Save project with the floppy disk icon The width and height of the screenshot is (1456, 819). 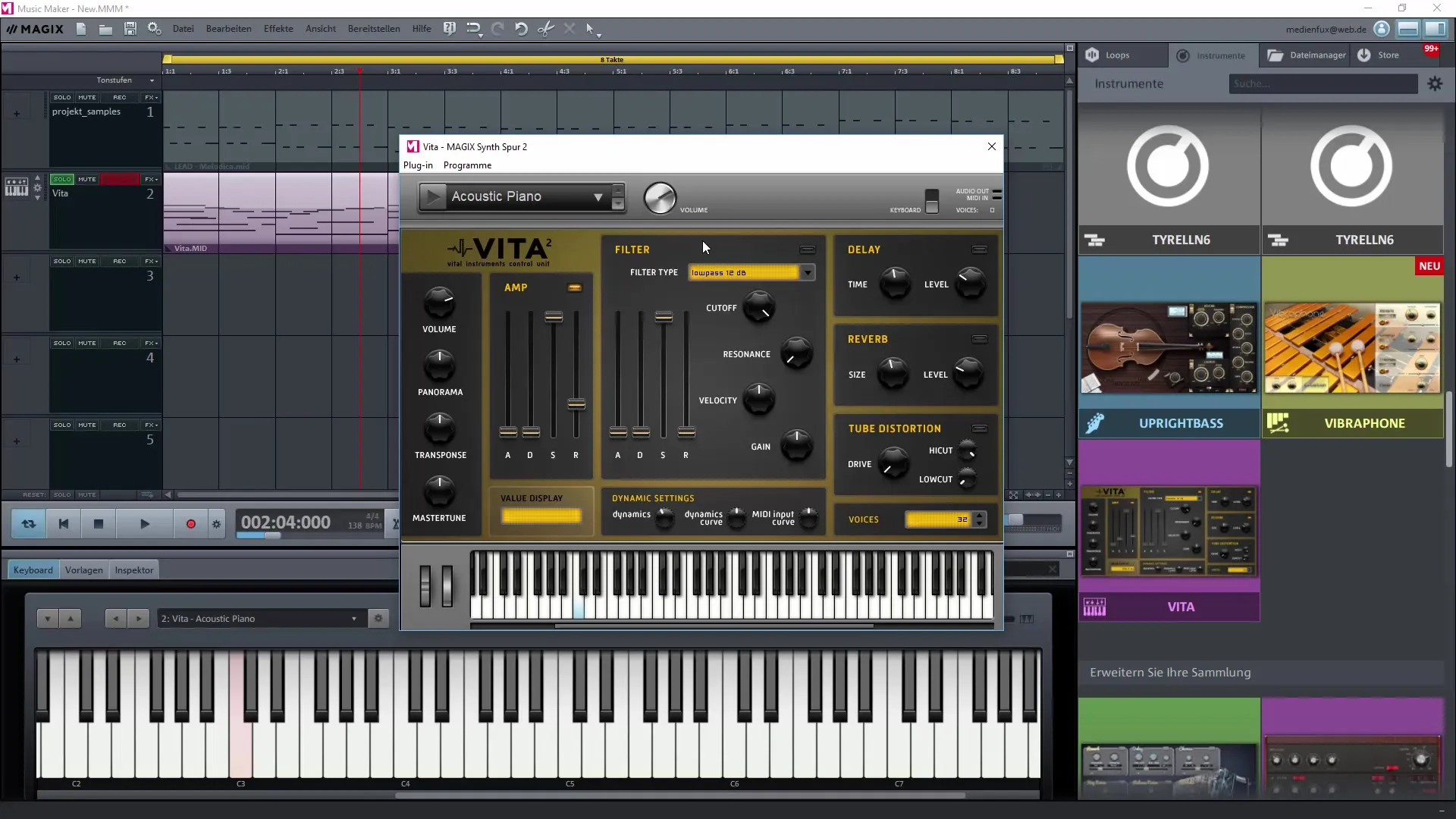tap(130, 29)
